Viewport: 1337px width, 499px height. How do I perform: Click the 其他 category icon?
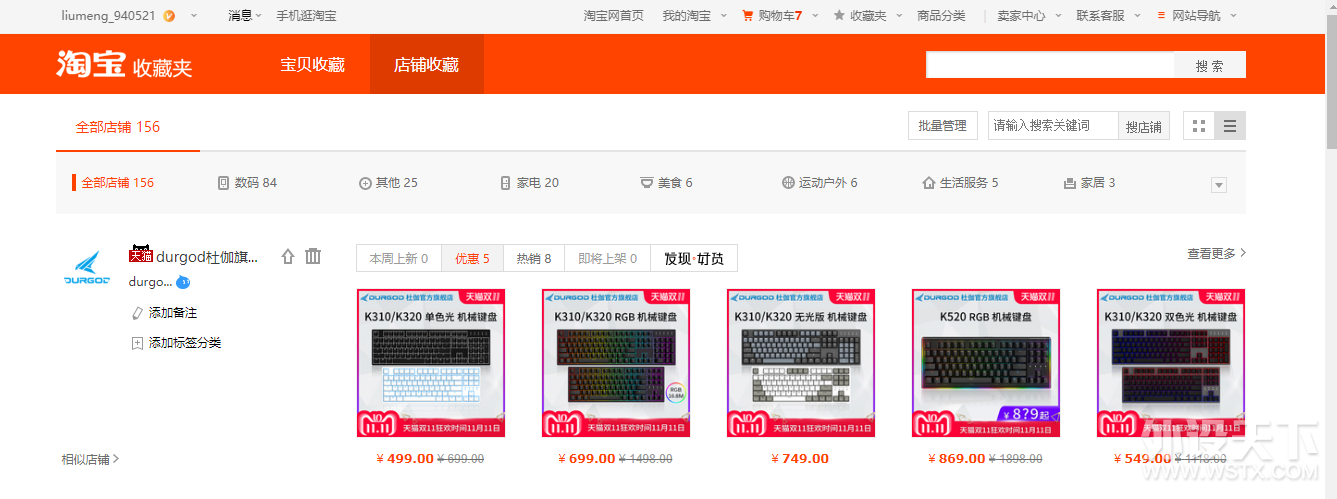(x=365, y=183)
